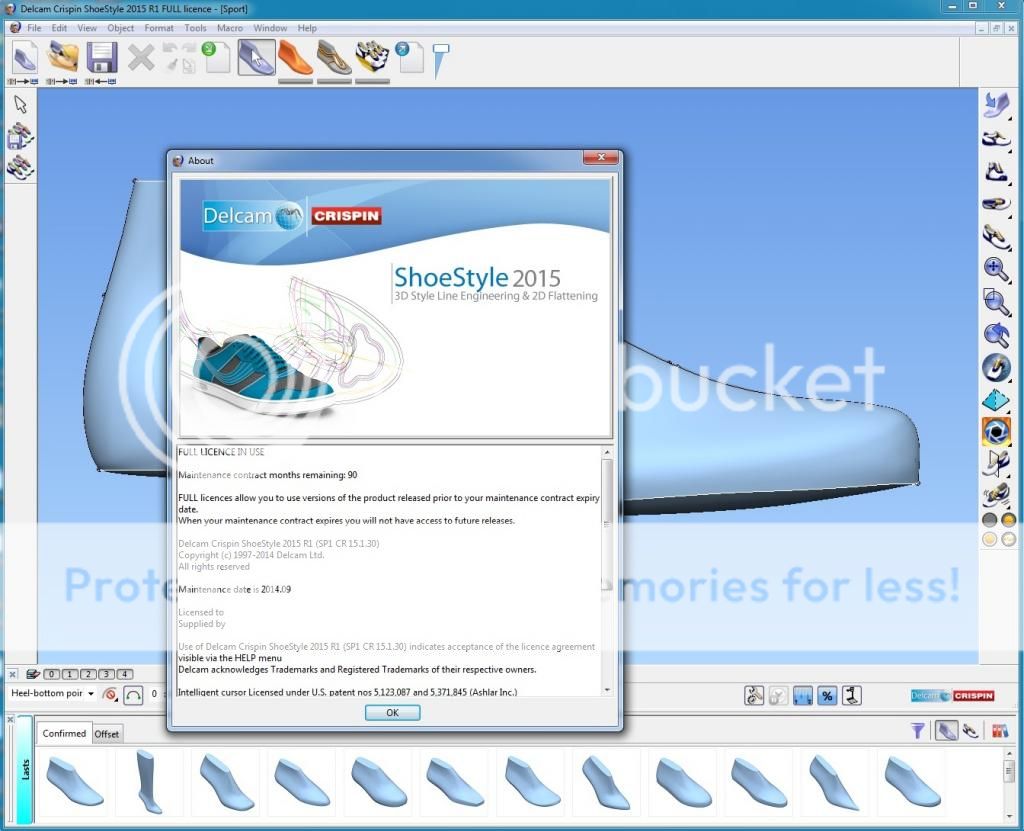
Task: Click the floppy disk Save icon
Action: [102, 57]
